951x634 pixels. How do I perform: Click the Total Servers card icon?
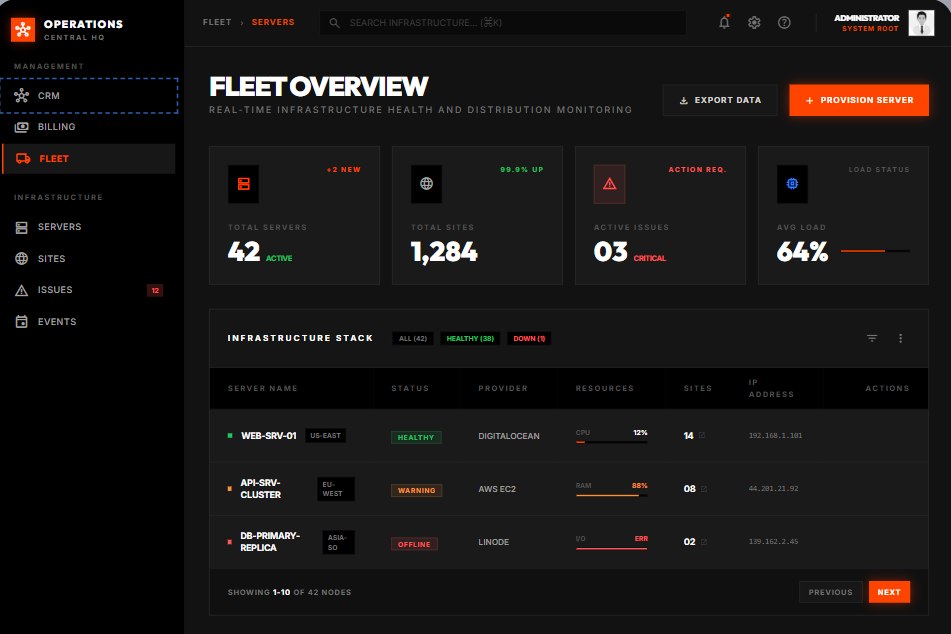244,184
